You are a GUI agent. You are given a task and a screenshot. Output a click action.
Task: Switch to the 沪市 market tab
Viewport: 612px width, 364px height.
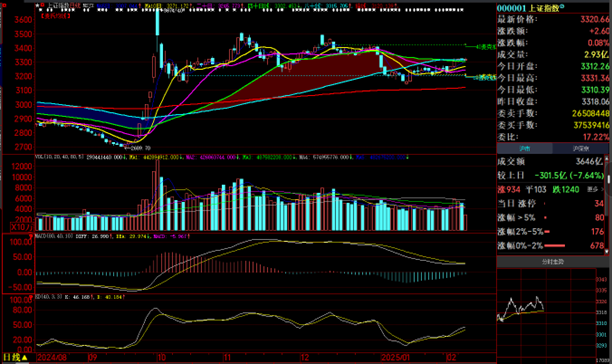point(525,149)
